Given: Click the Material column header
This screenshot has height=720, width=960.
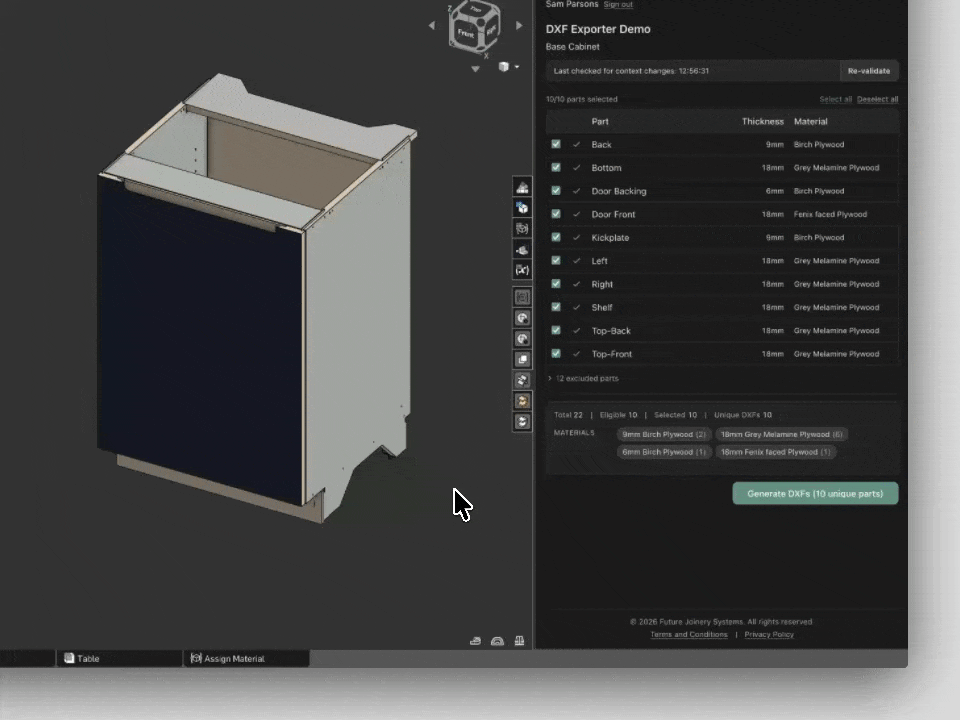Looking at the screenshot, I should point(811,121).
